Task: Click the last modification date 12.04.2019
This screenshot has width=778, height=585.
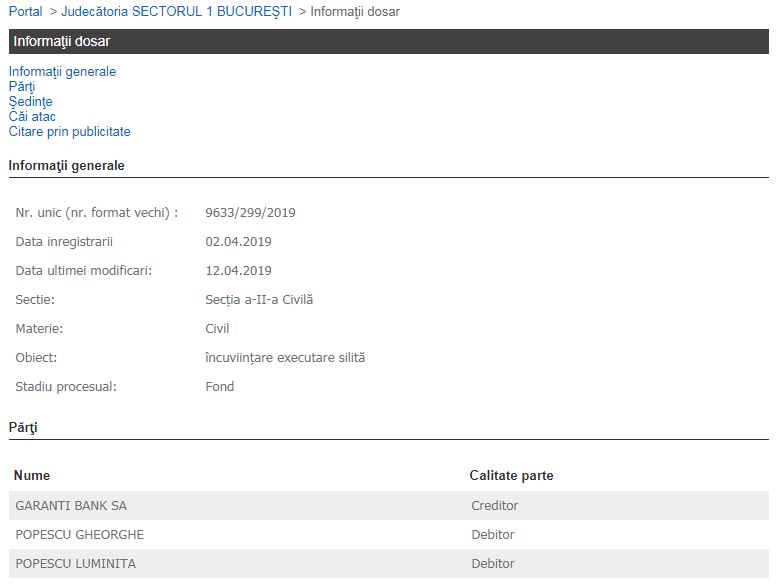Action: coord(238,271)
